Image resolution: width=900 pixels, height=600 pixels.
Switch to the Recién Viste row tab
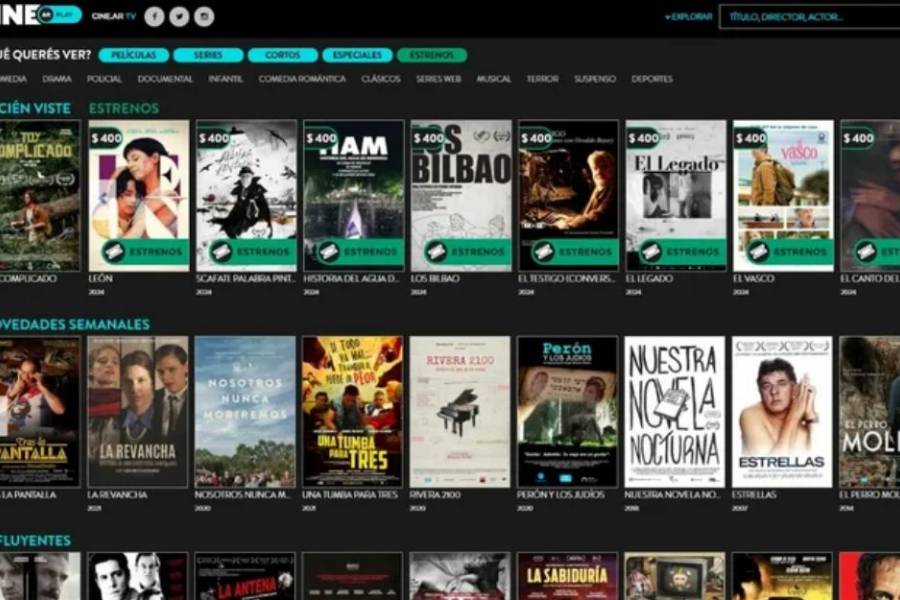(x=36, y=108)
